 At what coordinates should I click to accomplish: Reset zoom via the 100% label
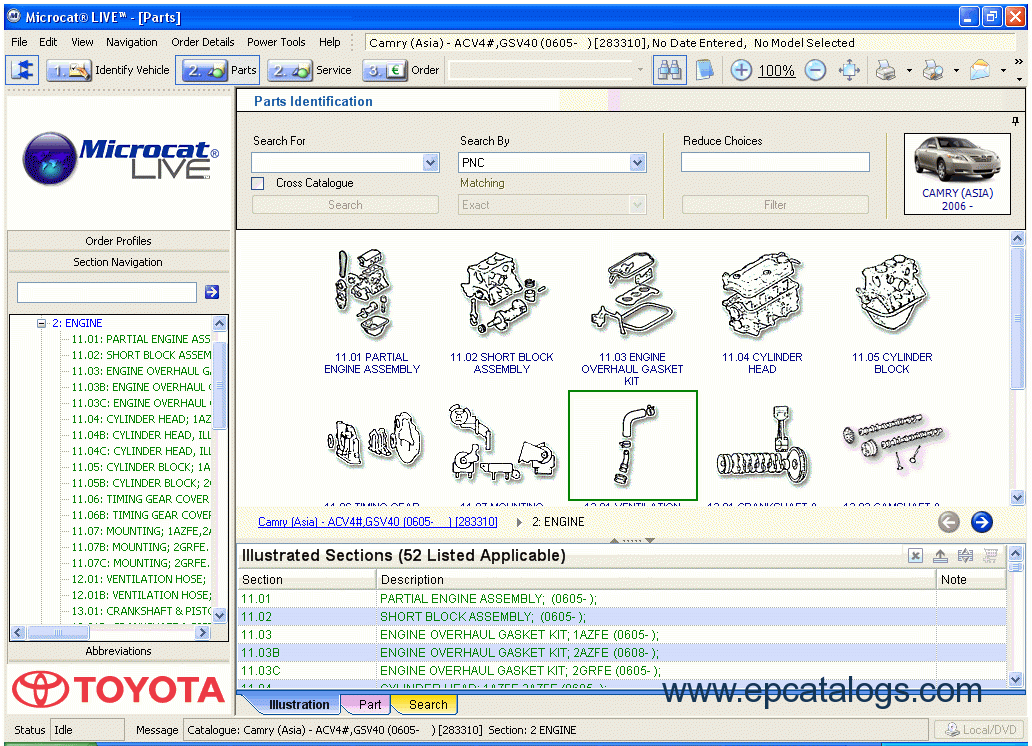[777, 70]
